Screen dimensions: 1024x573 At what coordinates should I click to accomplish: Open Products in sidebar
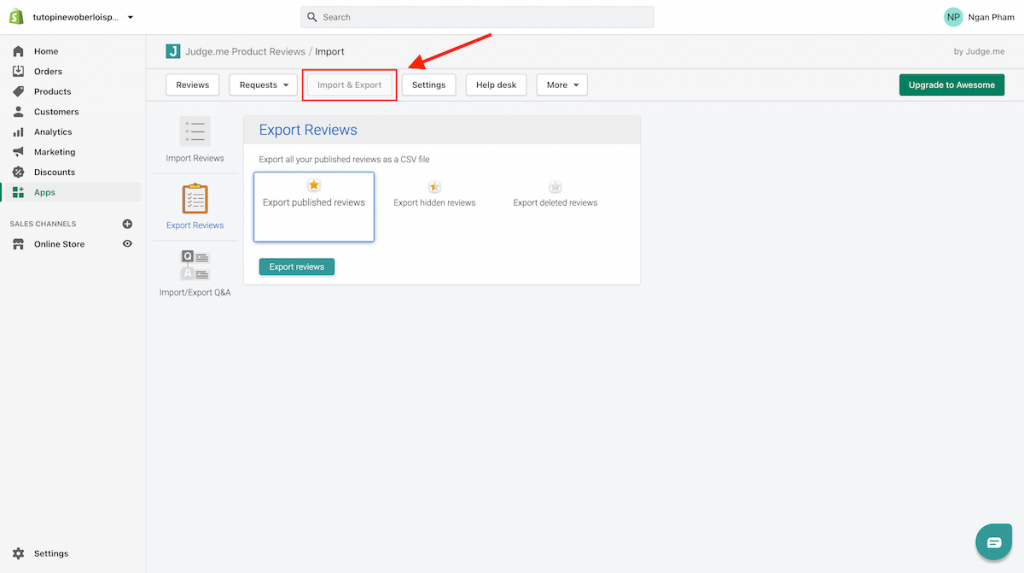52,91
